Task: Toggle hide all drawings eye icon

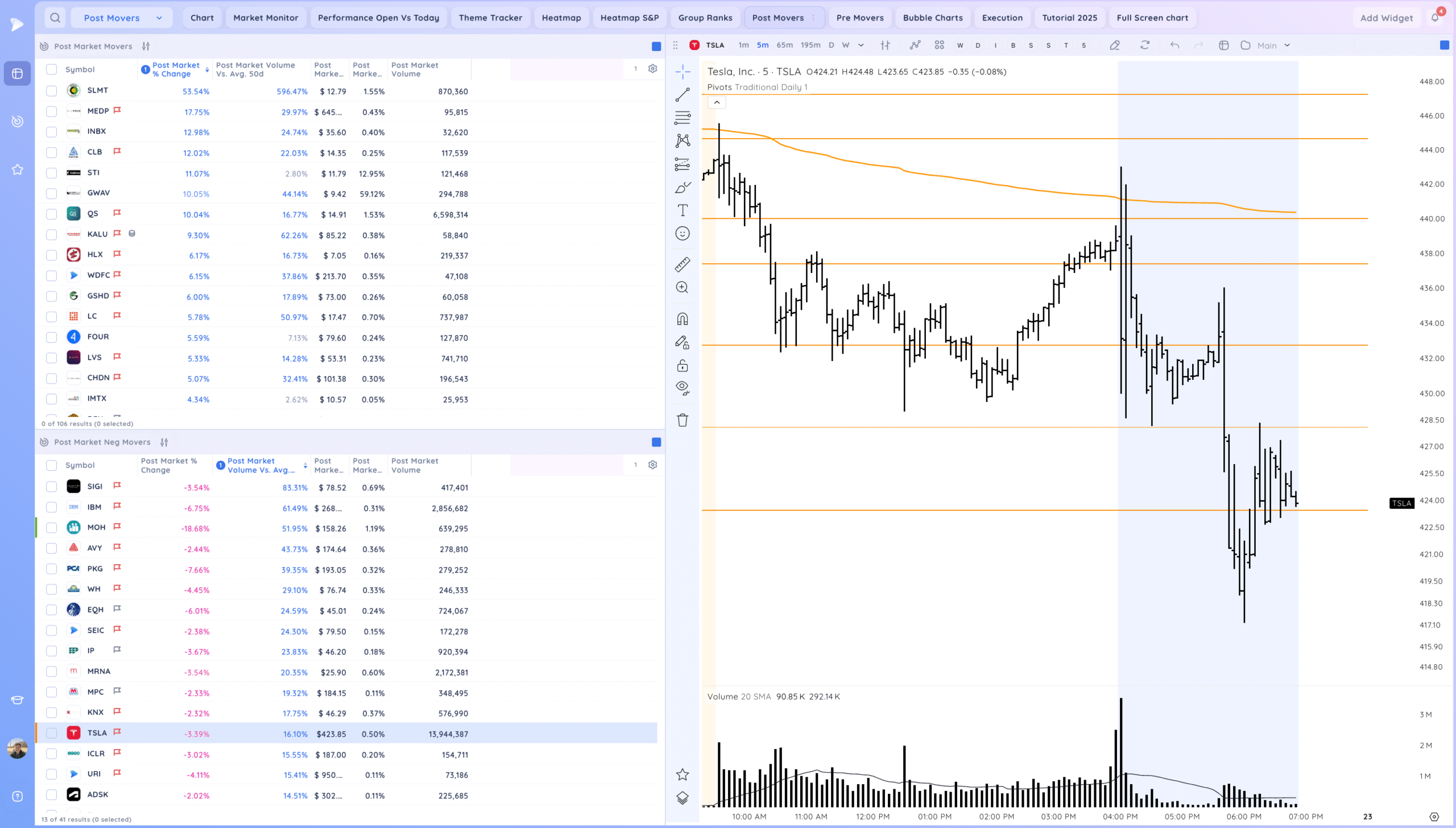Action: click(x=682, y=388)
